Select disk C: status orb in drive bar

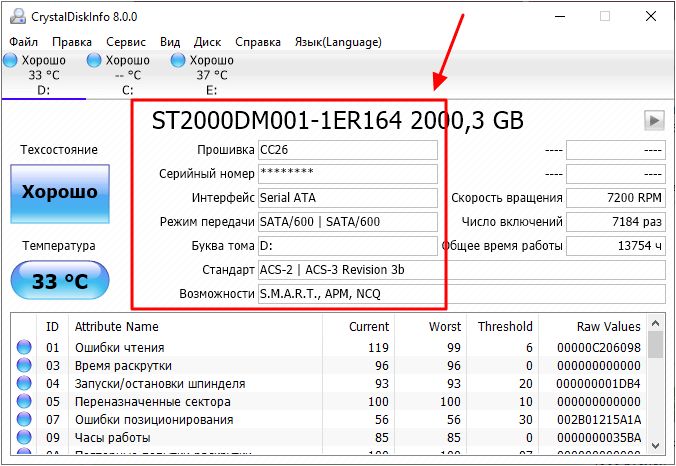[x=94, y=60]
